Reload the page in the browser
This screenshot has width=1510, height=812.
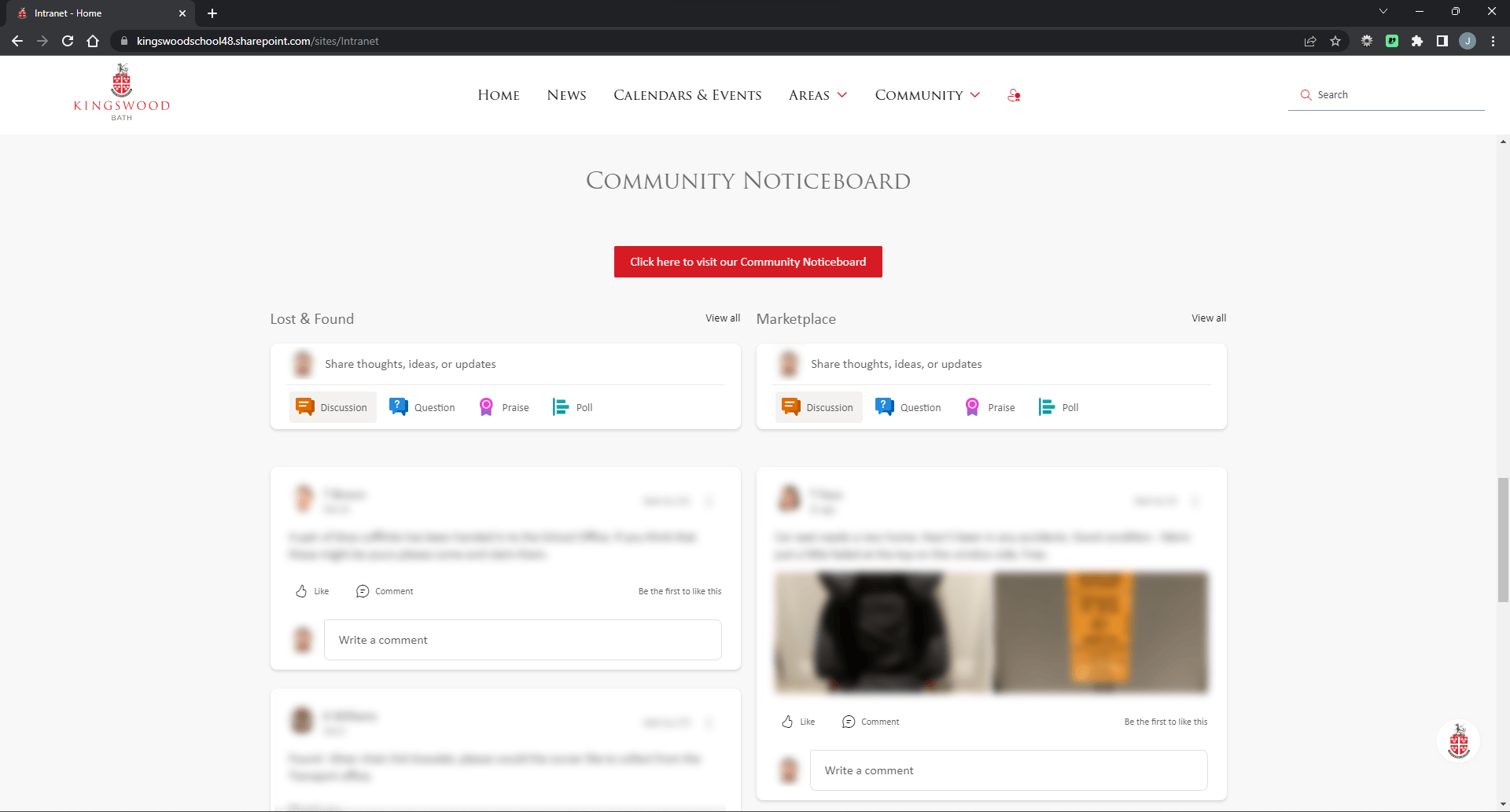pyautogui.click(x=68, y=41)
